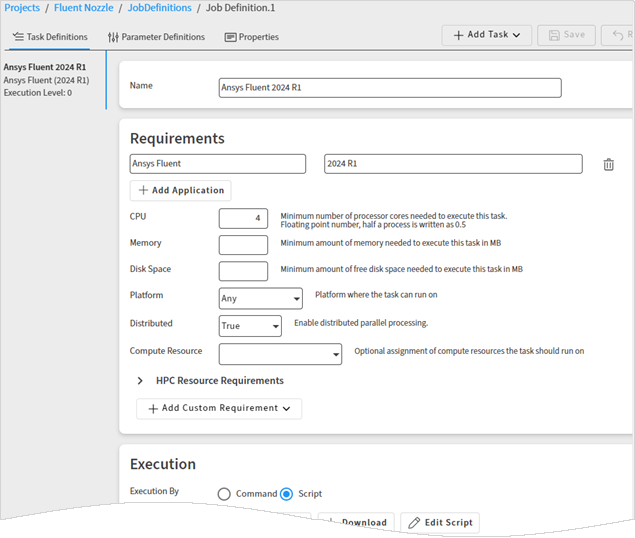Click the Download button

tap(356, 523)
